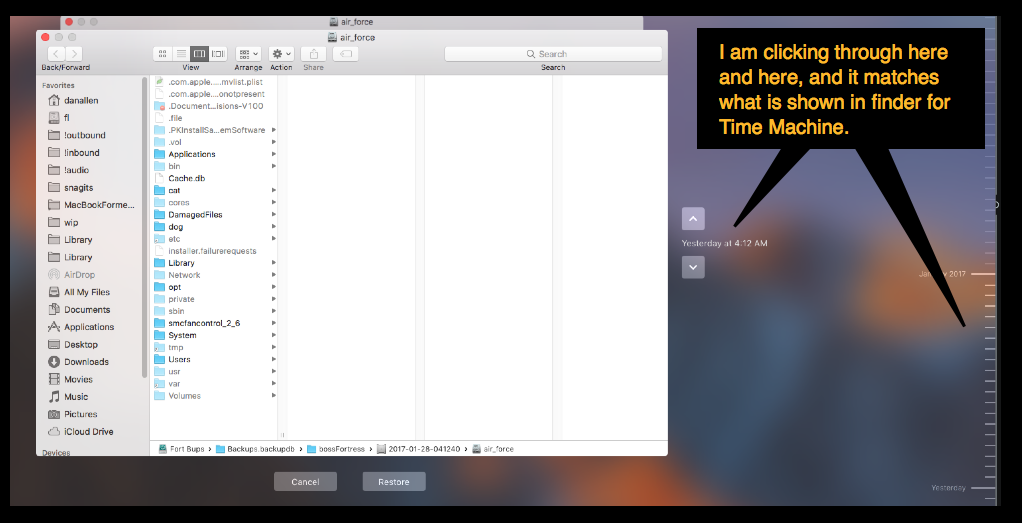Expand the cat folder arrow

tap(274, 190)
